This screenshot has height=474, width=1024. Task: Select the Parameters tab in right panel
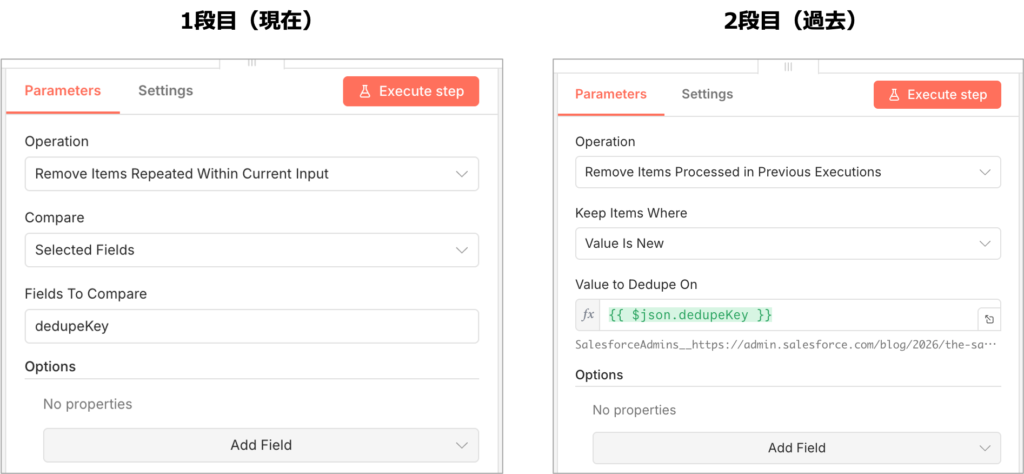611,94
